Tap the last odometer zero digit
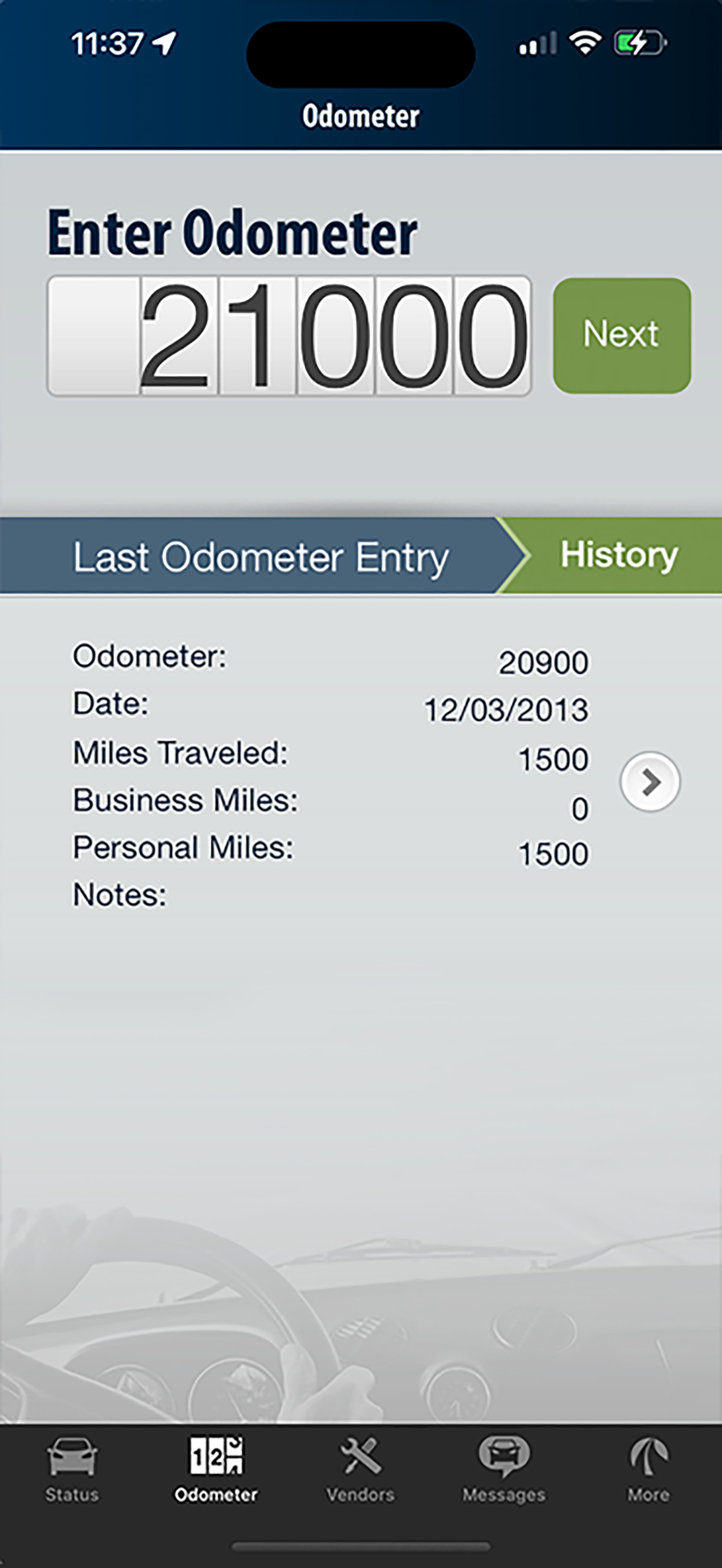This screenshot has height=1568, width=722. point(492,335)
